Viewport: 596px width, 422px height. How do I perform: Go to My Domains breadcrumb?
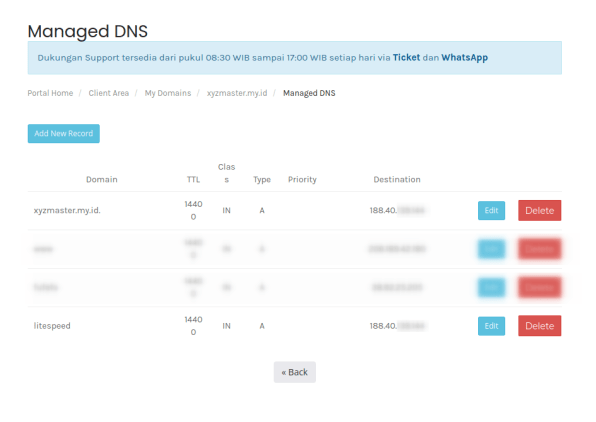coord(168,93)
